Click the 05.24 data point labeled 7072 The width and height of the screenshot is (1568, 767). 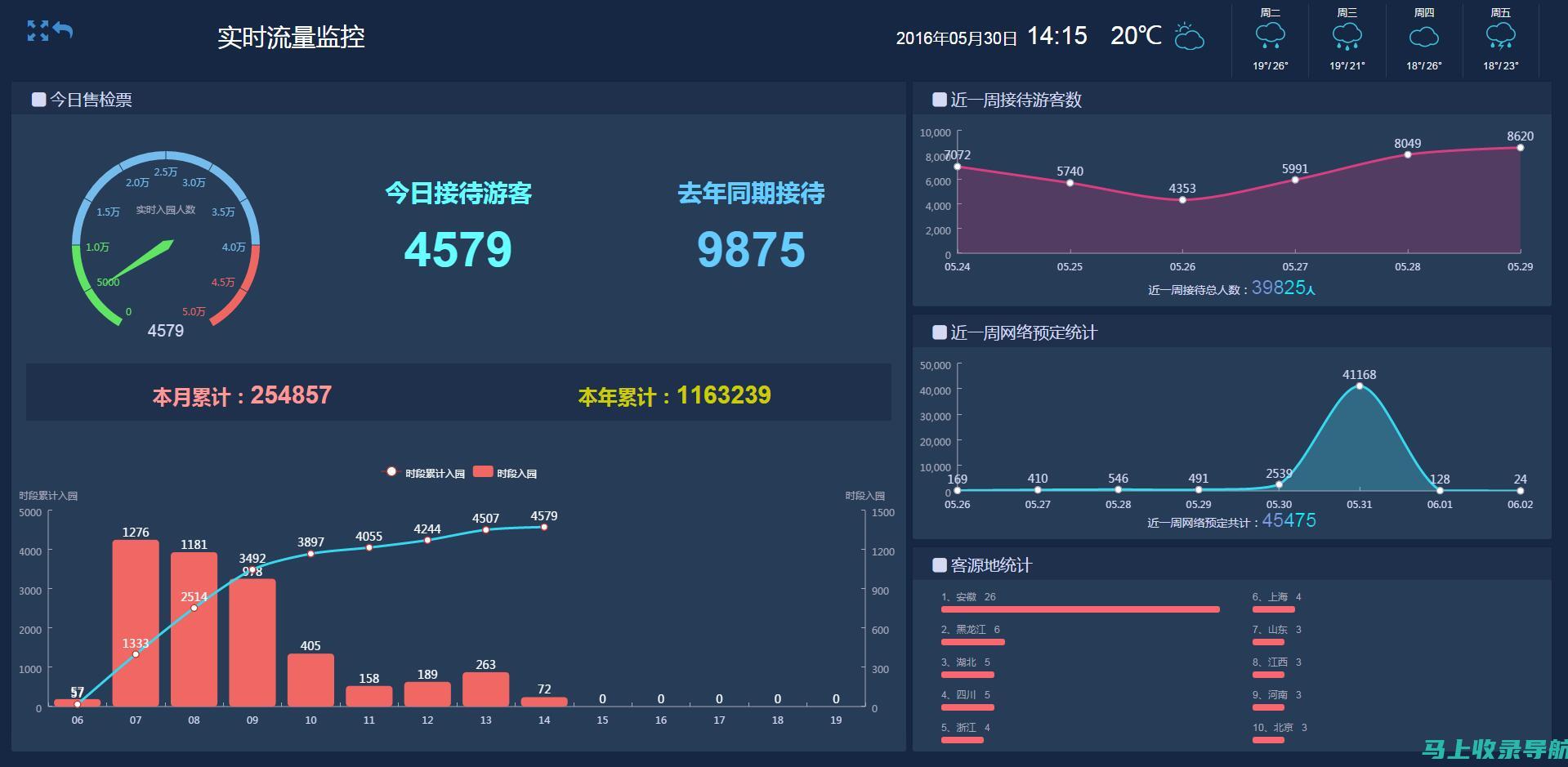coord(958,167)
